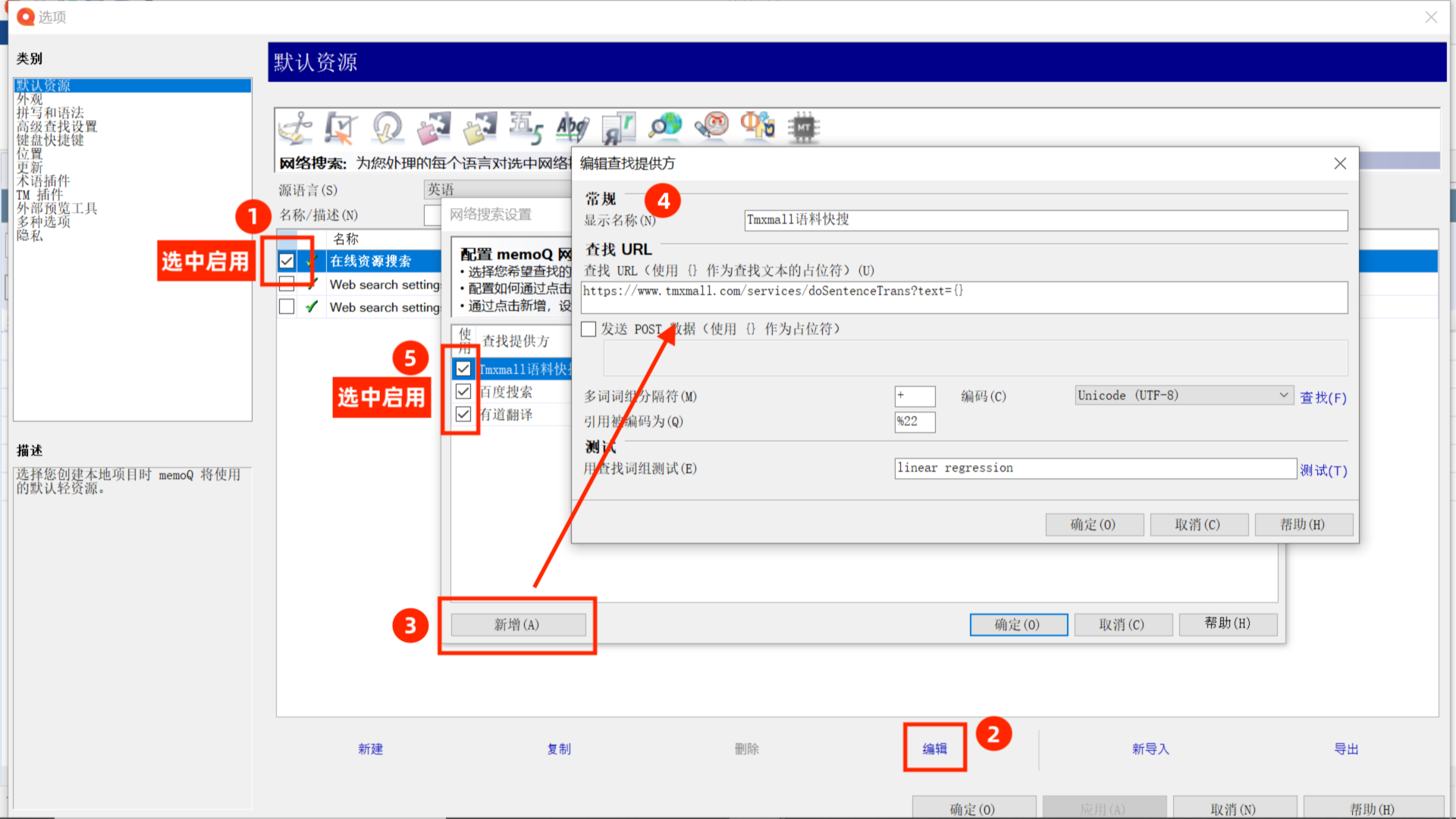Image resolution: width=1456 pixels, height=819 pixels.
Task: Click green checkmark on third Web search settings row
Action: coord(311,307)
